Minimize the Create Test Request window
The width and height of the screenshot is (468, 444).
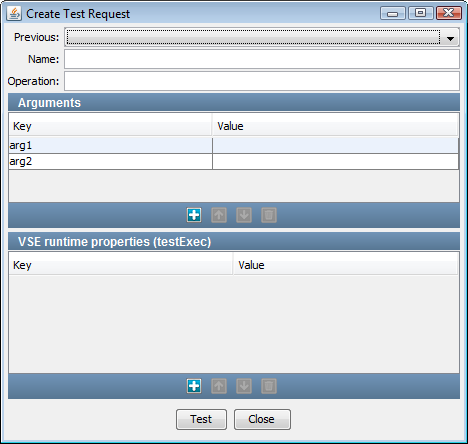(x=393, y=13)
